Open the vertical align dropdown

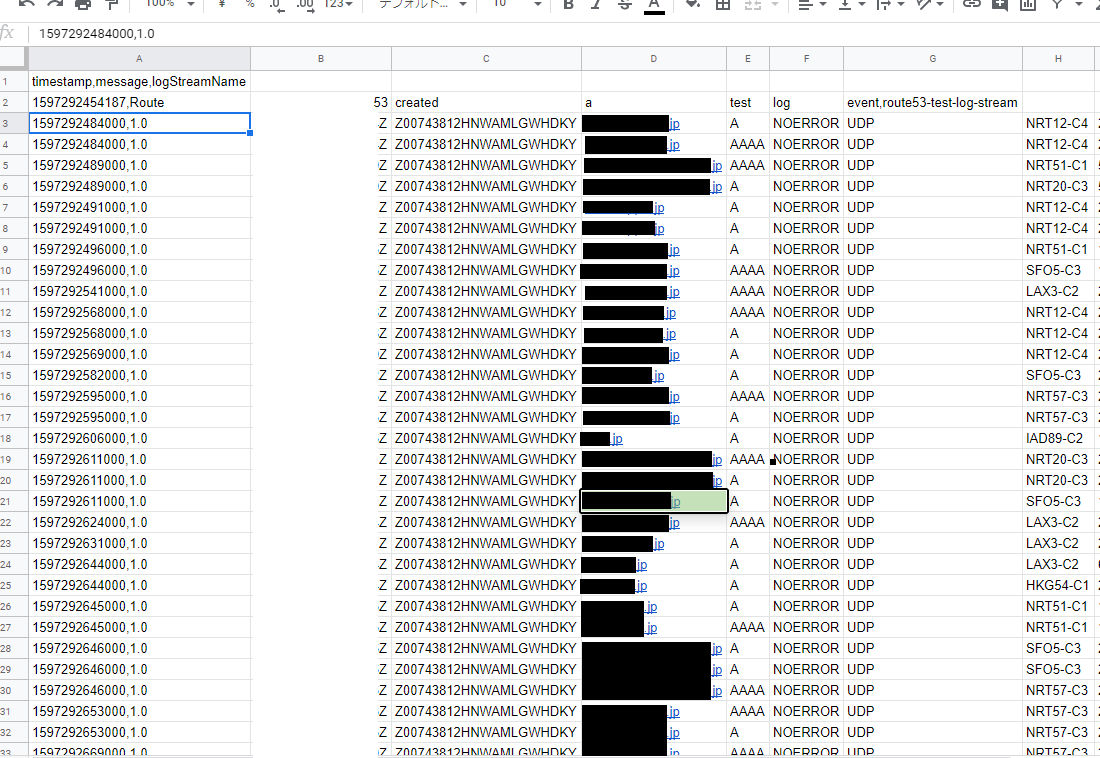(x=853, y=4)
